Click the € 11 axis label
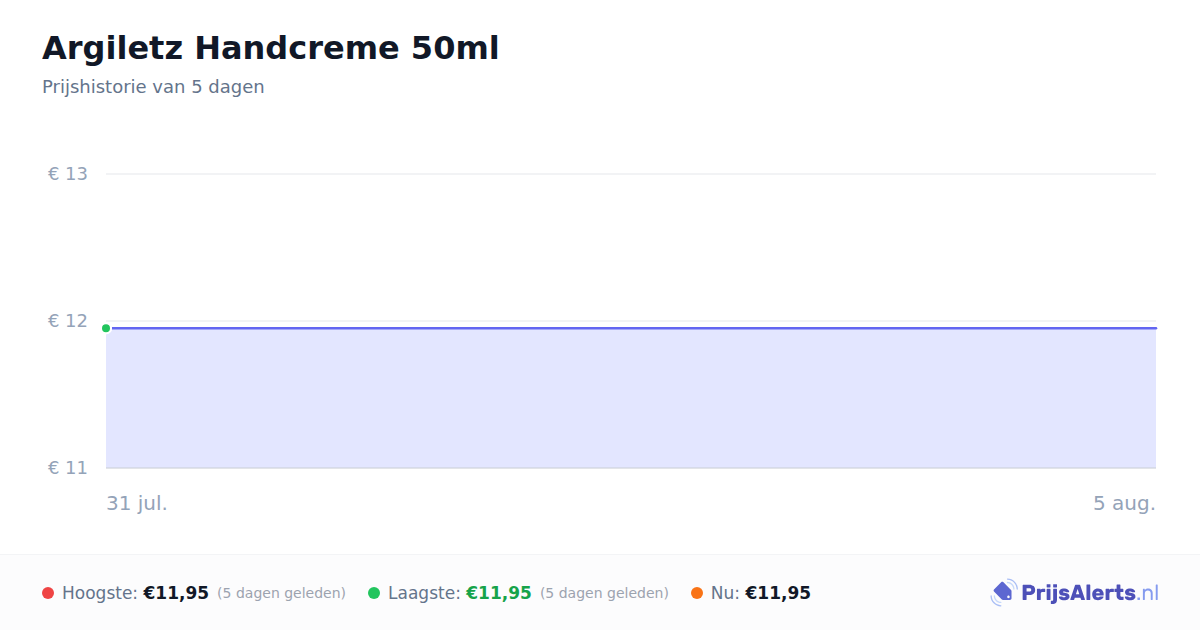The width and height of the screenshot is (1200, 630). [x=68, y=468]
